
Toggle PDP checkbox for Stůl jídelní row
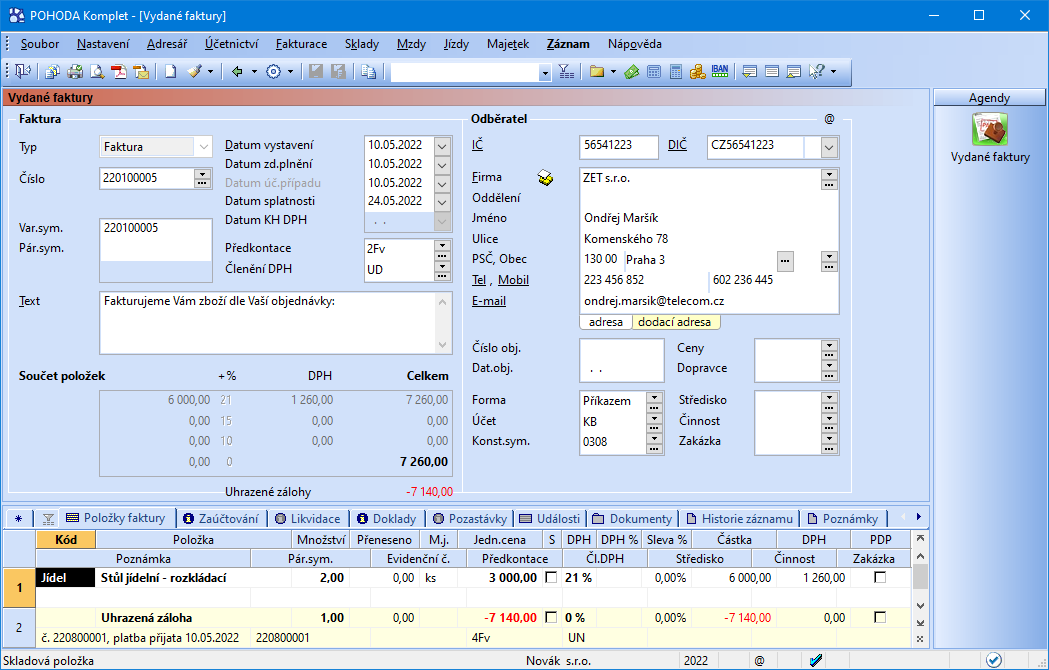(x=880, y=577)
